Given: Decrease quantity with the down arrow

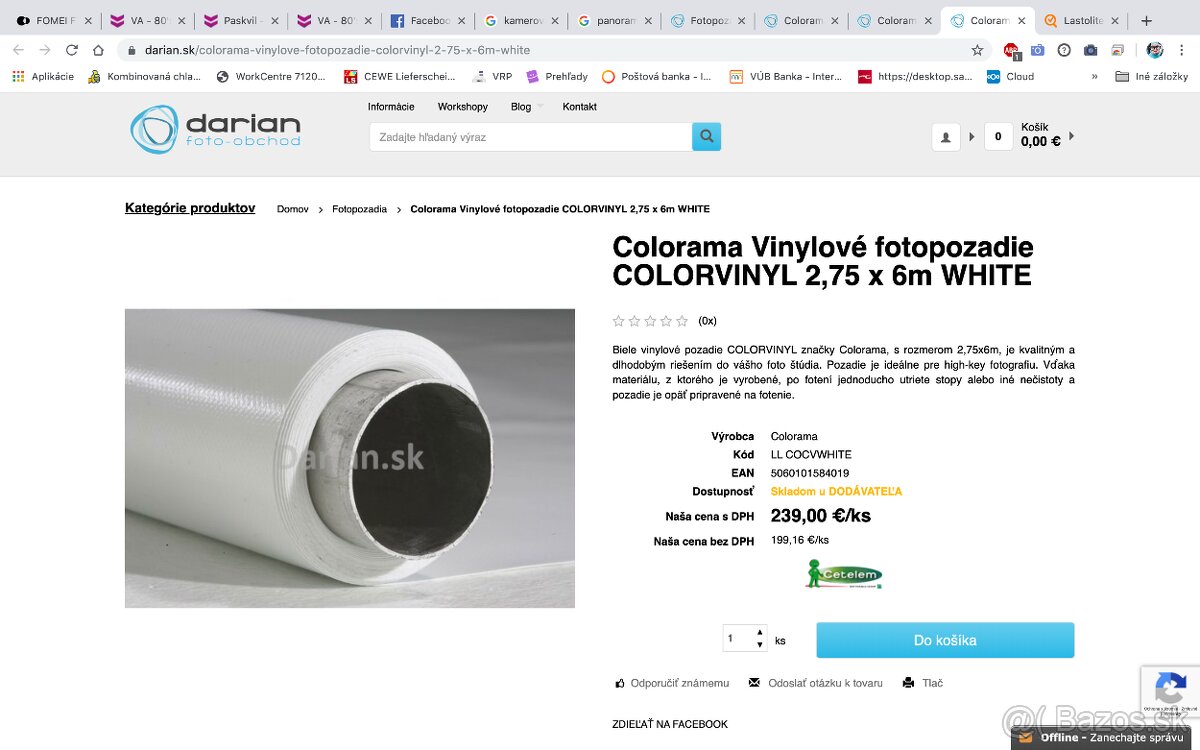Looking at the screenshot, I should coord(760,645).
